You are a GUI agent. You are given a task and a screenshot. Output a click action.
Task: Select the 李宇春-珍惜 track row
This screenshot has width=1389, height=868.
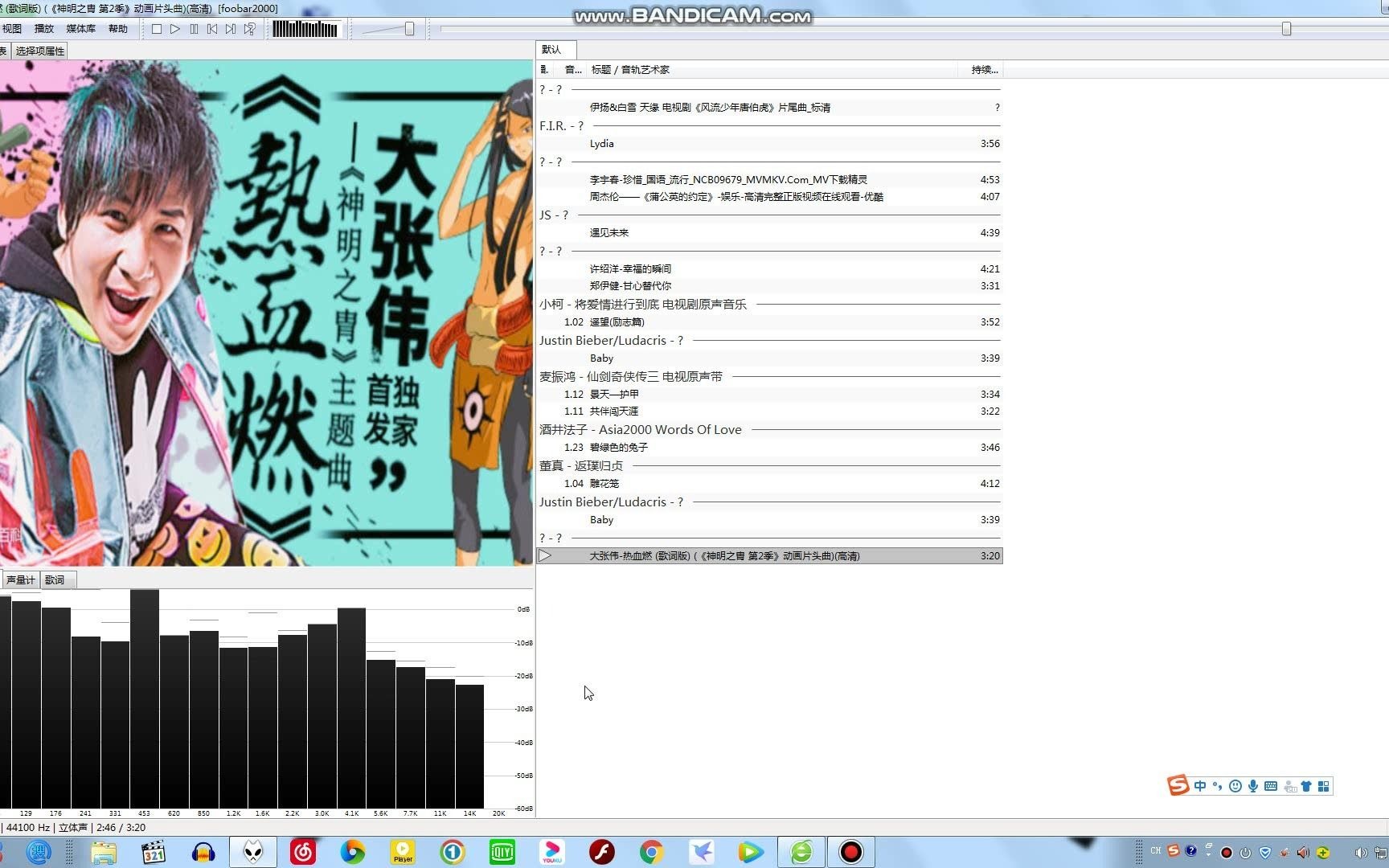pos(769,180)
